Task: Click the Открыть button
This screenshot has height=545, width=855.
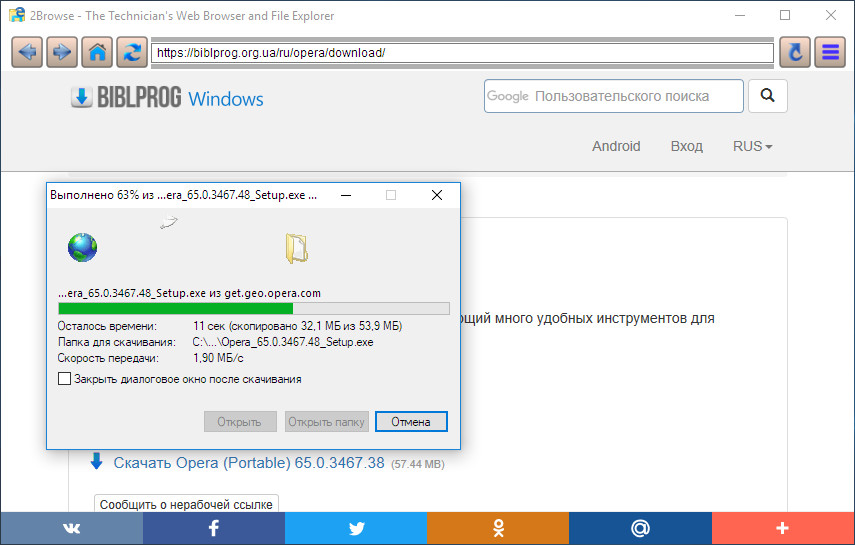Action: 240,422
